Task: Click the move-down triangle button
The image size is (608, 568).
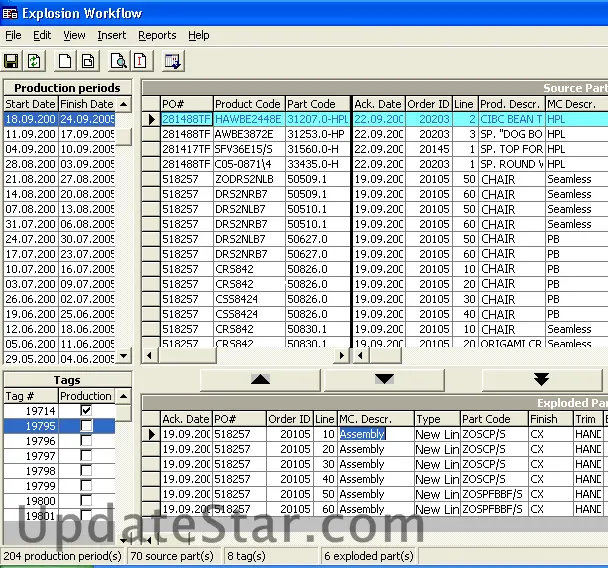Action: (384, 380)
